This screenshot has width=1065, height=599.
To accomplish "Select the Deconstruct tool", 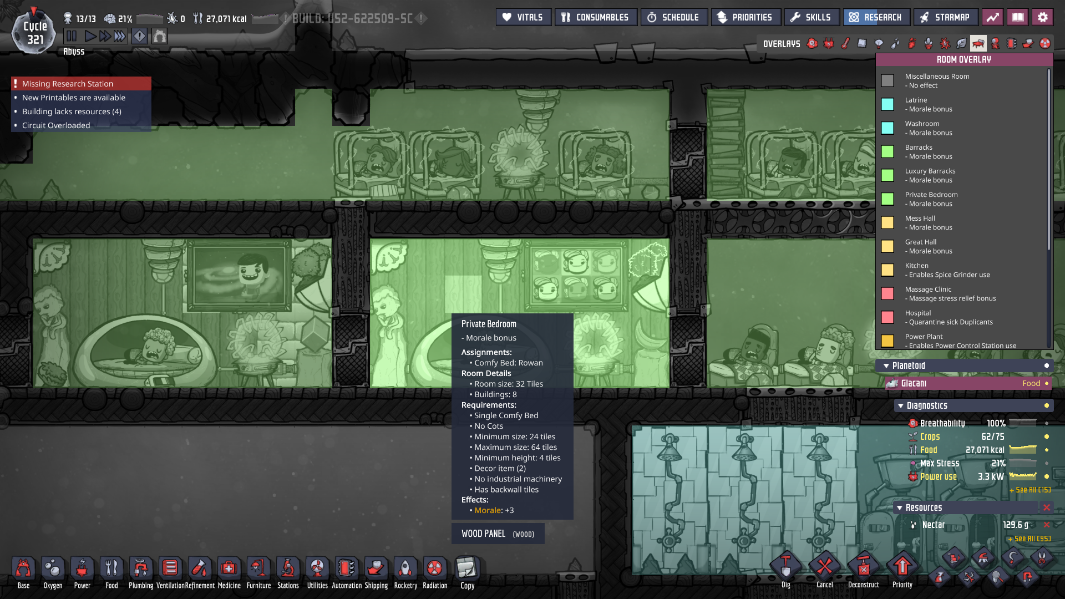I will tap(863, 570).
